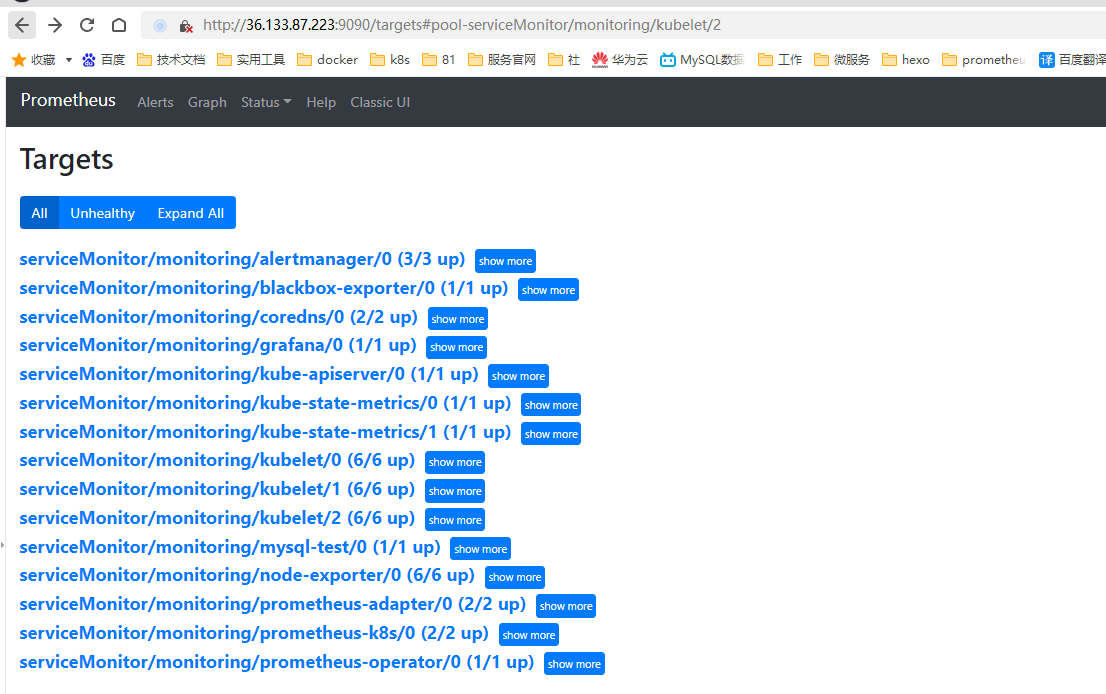This screenshot has width=1106, height=694.
Task: Show more for grafana/0 targets
Action: (x=456, y=347)
